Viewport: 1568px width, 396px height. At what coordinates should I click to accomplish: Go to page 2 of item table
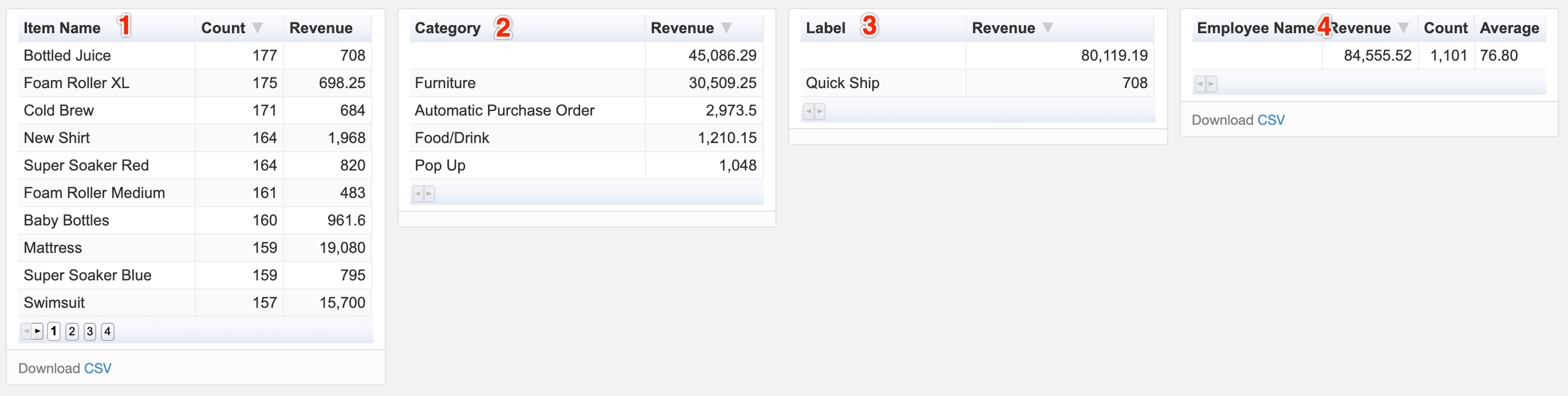point(72,331)
